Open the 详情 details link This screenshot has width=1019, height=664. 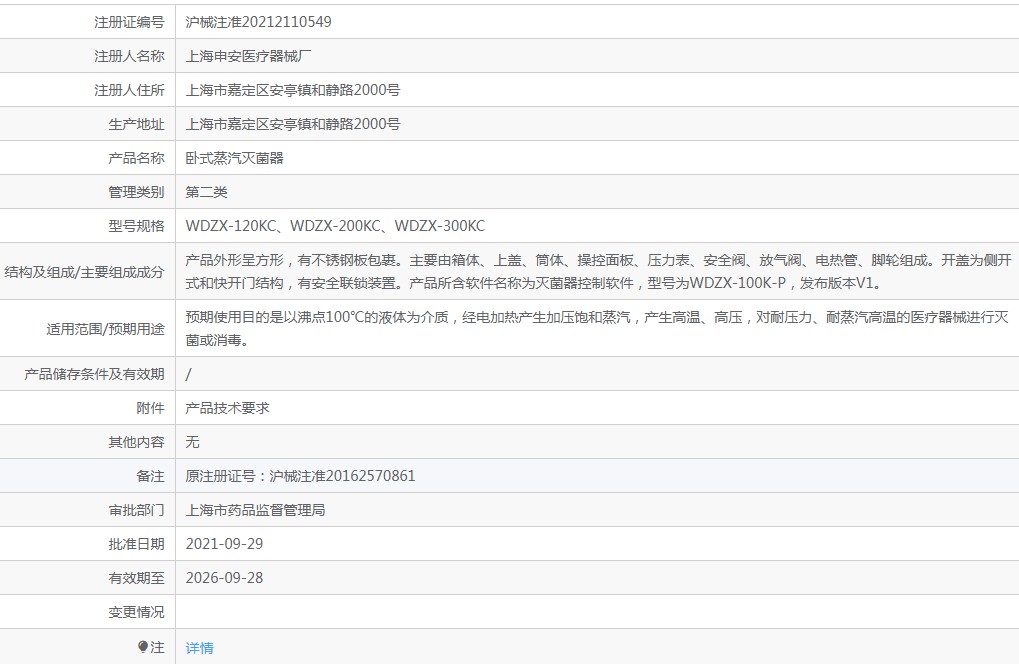199,648
